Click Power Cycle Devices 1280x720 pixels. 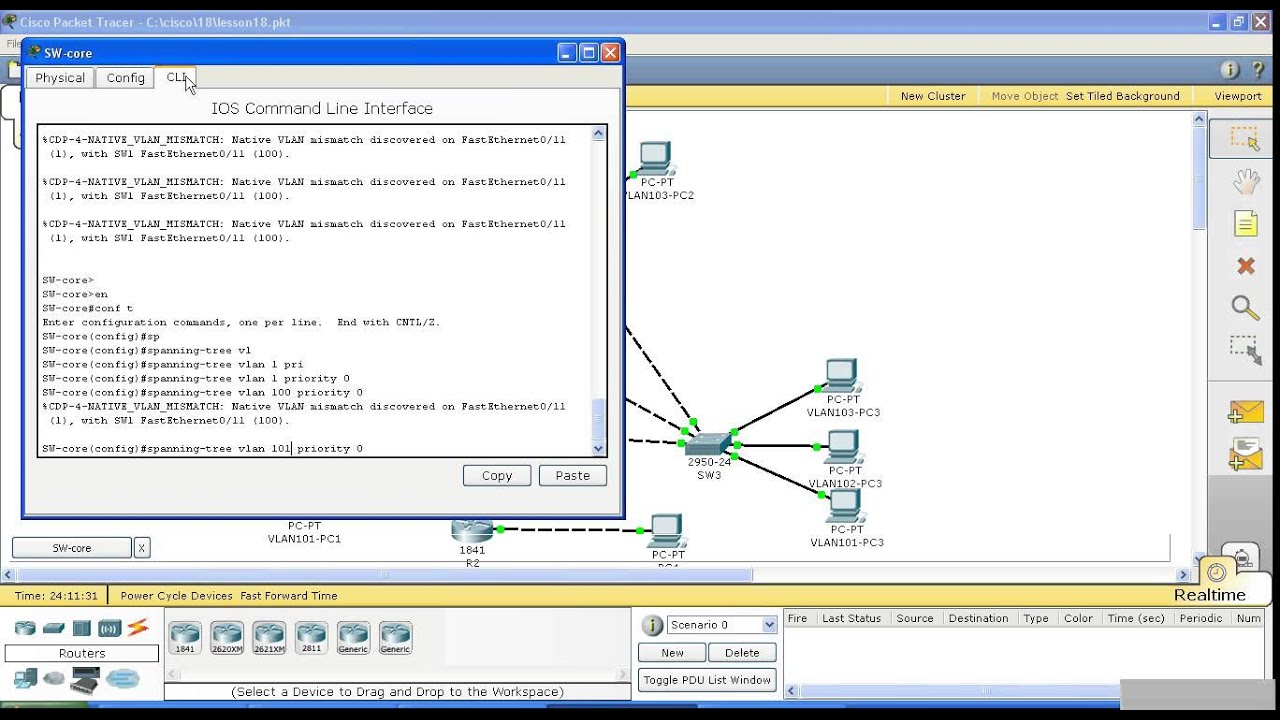[x=176, y=596]
